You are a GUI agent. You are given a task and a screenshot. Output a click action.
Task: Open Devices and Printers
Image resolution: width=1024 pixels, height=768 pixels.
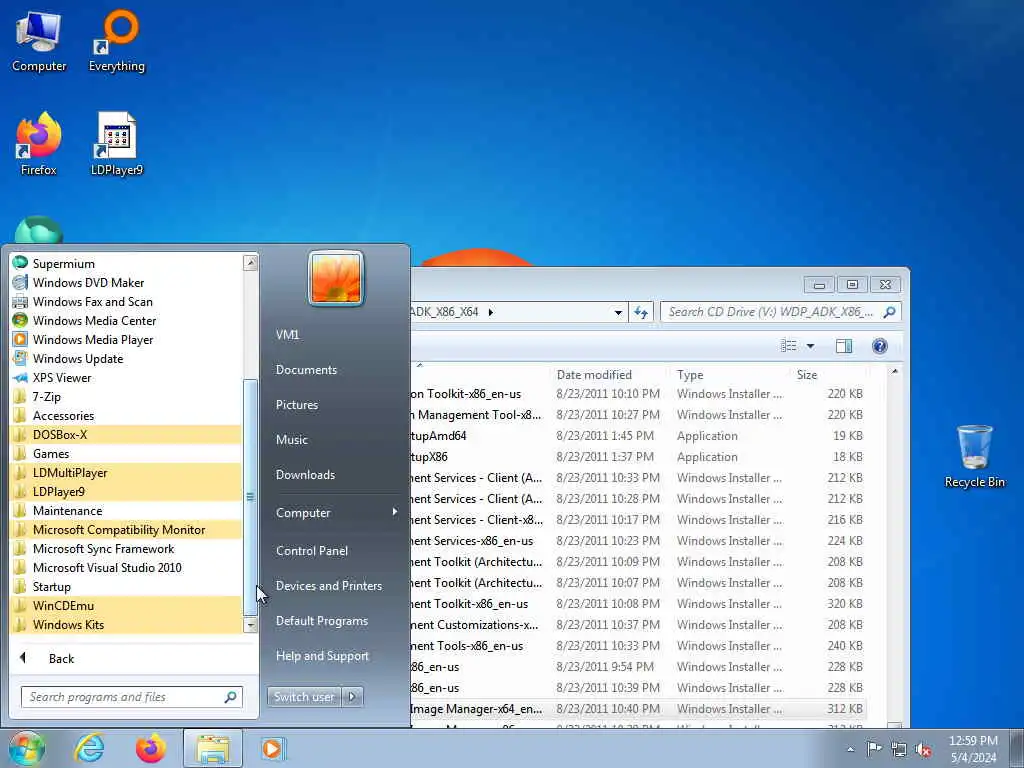coord(328,586)
